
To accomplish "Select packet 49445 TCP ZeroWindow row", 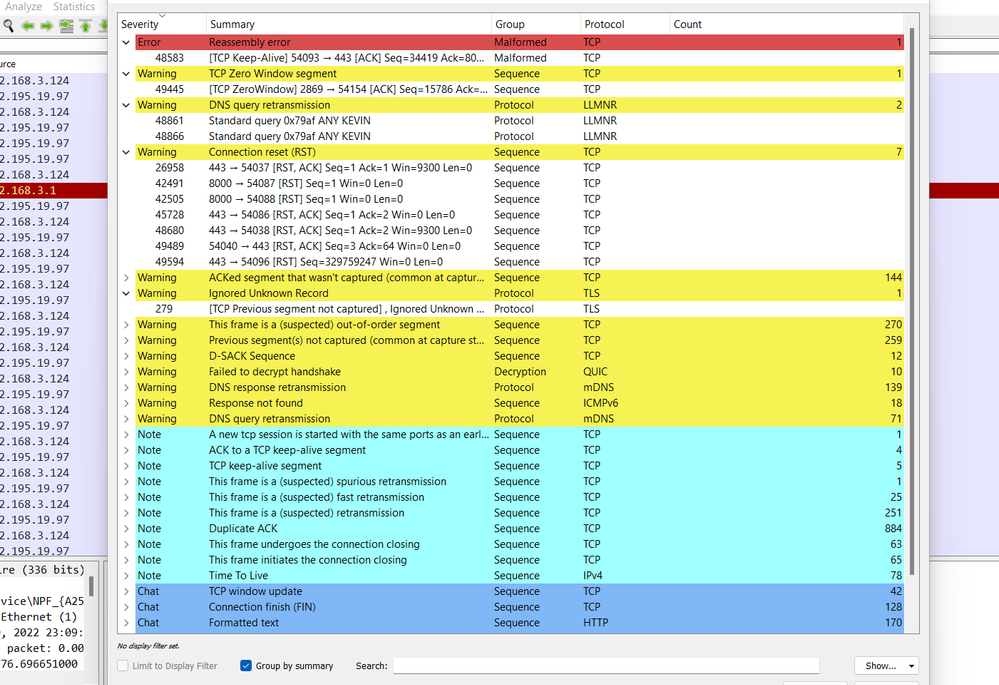I will pyautogui.click(x=519, y=89).
